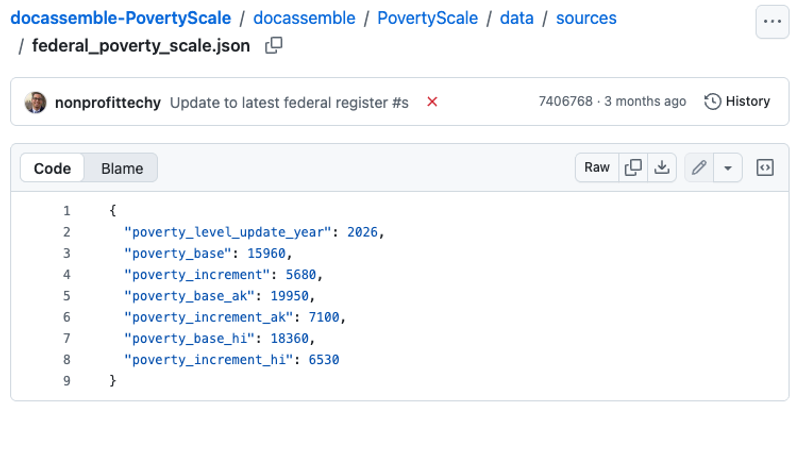
Task: Navigate to PovertyScale folder breadcrumb
Action: point(428,18)
